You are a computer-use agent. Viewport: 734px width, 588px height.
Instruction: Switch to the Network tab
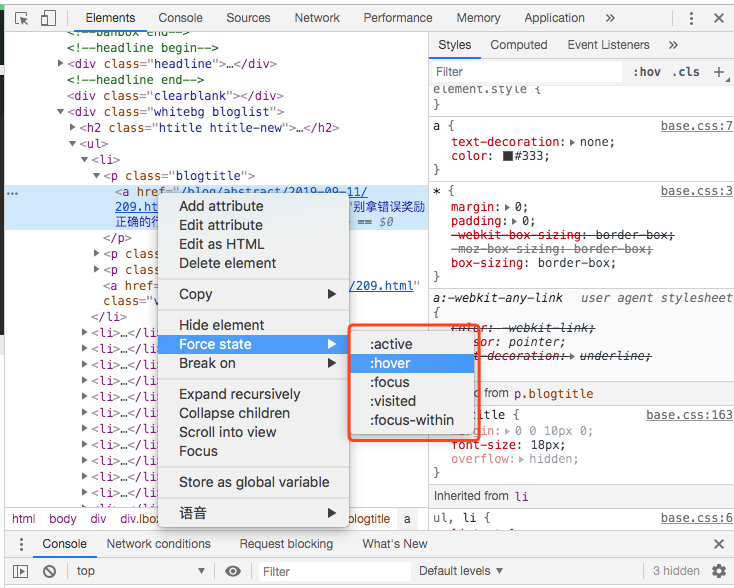click(317, 18)
